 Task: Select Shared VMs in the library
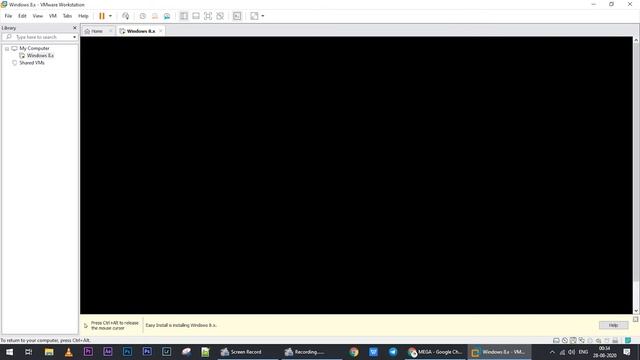(x=32, y=63)
